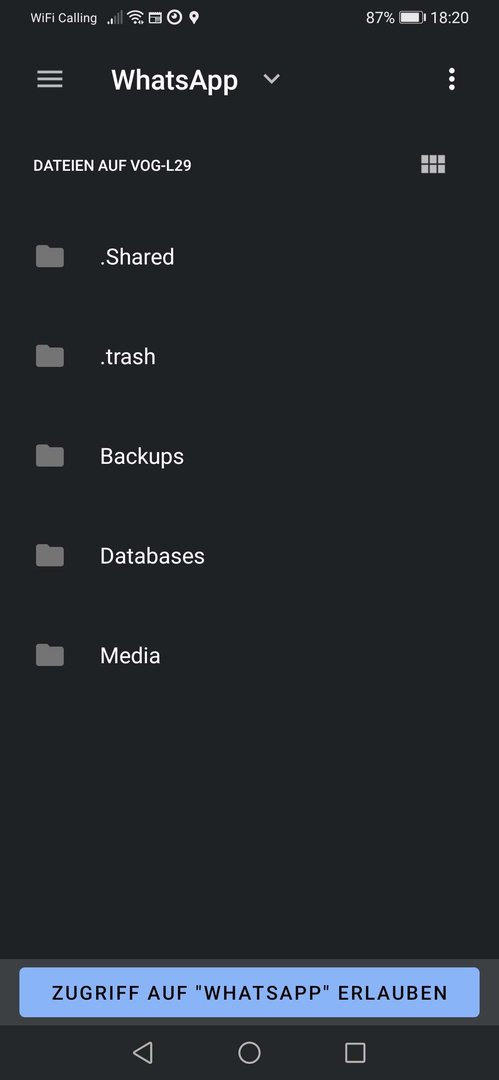Tap the WhatsApp folder title

[174, 80]
